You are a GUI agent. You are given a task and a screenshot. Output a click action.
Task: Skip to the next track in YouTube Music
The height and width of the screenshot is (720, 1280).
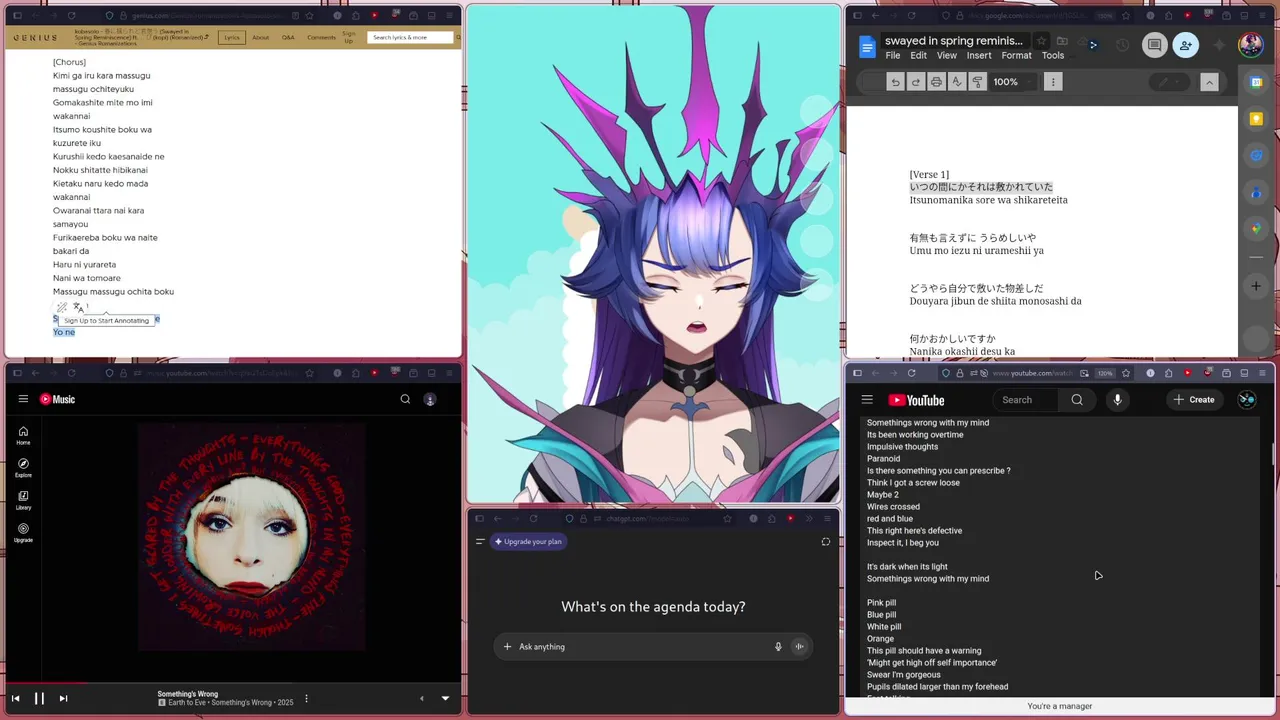coord(63,698)
